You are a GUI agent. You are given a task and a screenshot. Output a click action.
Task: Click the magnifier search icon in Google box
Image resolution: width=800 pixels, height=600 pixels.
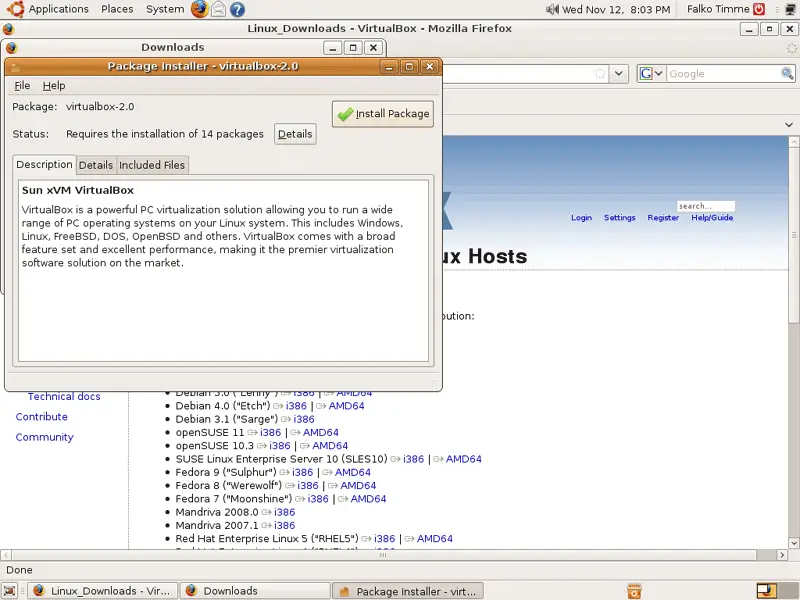(787, 73)
